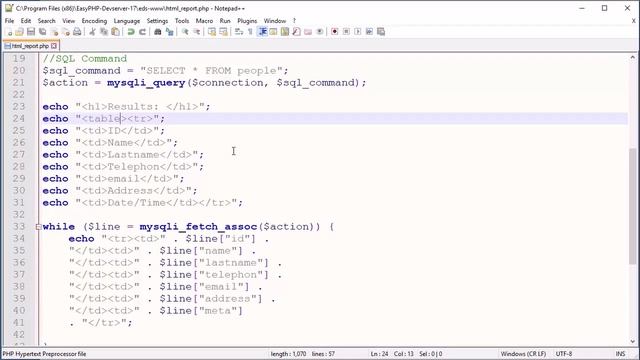Save the file using the Save icon
Viewport: 640px width, 360px height.
(x=31, y=32)
